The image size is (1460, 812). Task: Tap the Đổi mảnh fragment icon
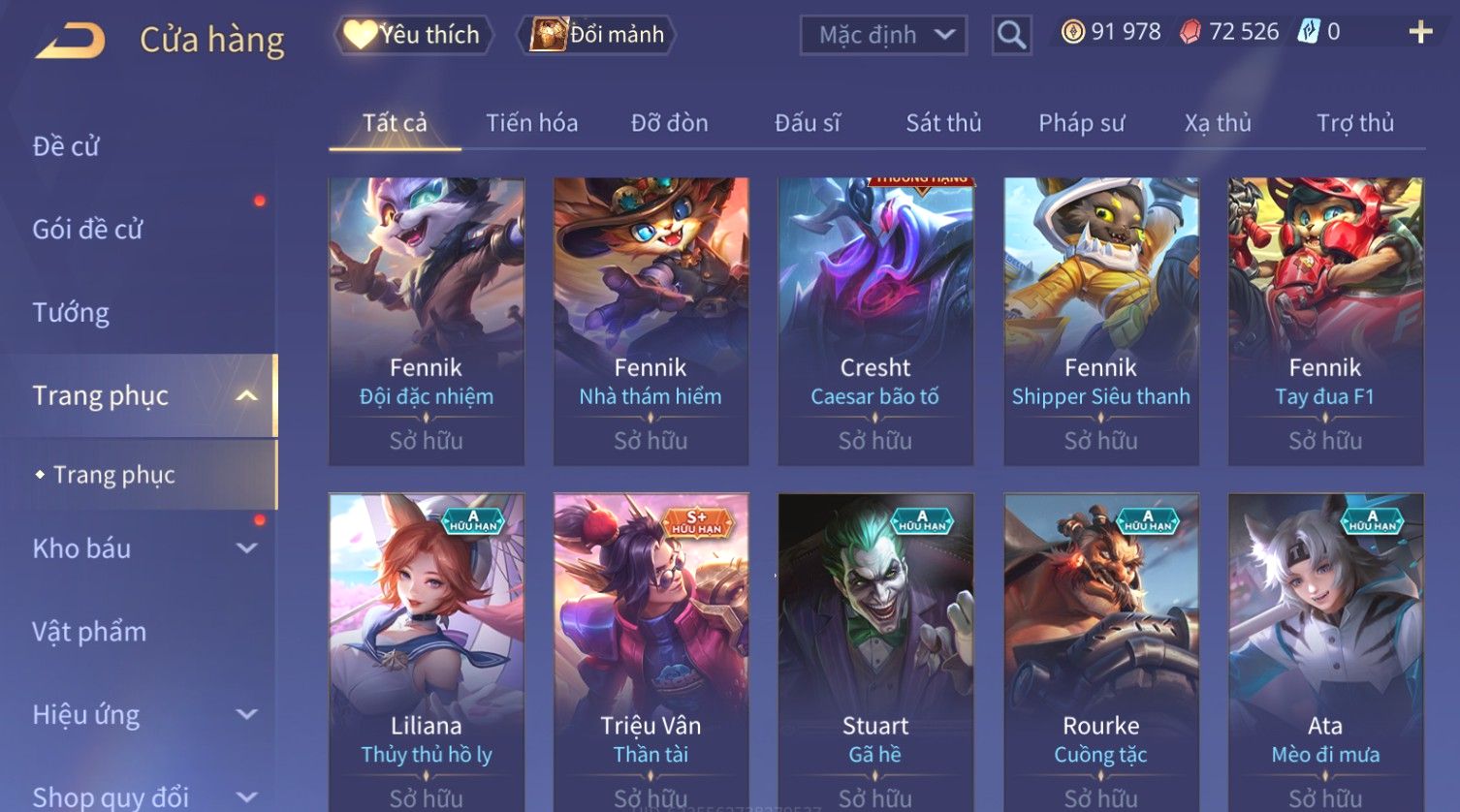pyautogui.click(x=548, y=35)
